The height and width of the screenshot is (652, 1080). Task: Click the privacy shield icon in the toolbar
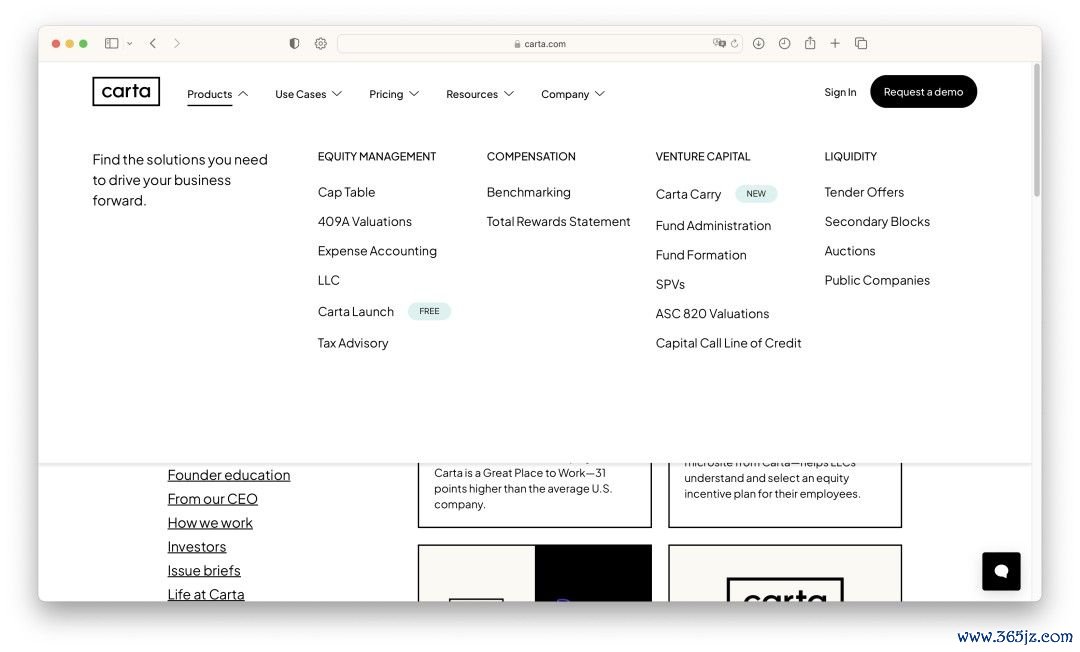tap(294, 43)
